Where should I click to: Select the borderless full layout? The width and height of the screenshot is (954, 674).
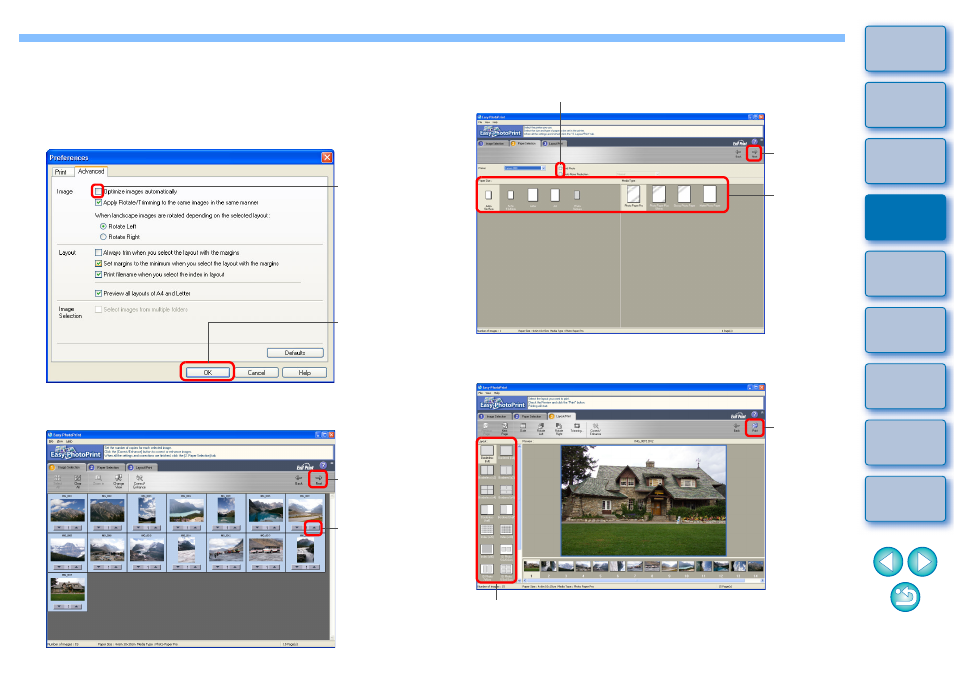coord(487,453)
